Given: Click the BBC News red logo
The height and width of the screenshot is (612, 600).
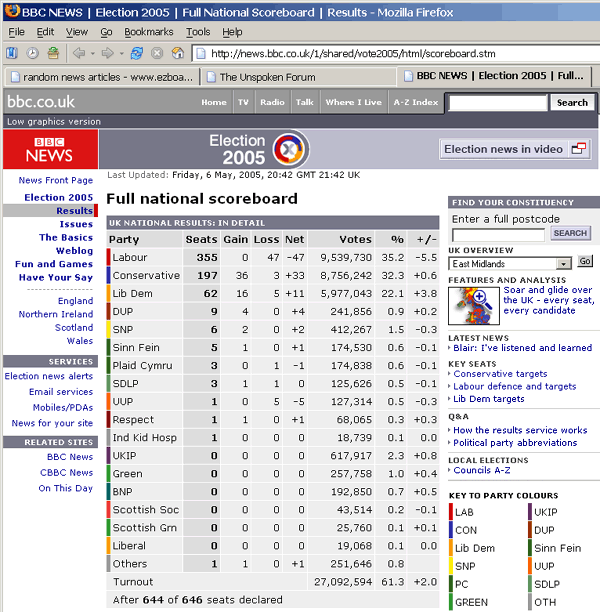Looking at the screenshot, I should (x=50, y=149).
